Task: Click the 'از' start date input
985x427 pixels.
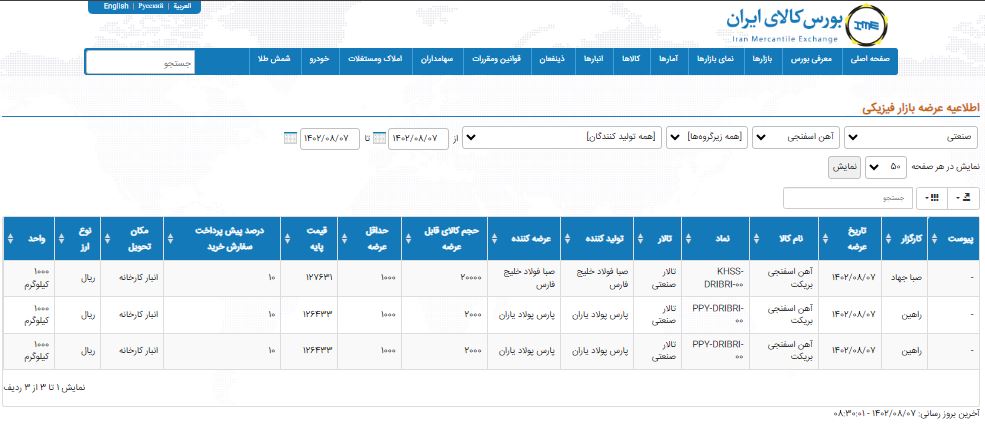Action: coord(418,138)
